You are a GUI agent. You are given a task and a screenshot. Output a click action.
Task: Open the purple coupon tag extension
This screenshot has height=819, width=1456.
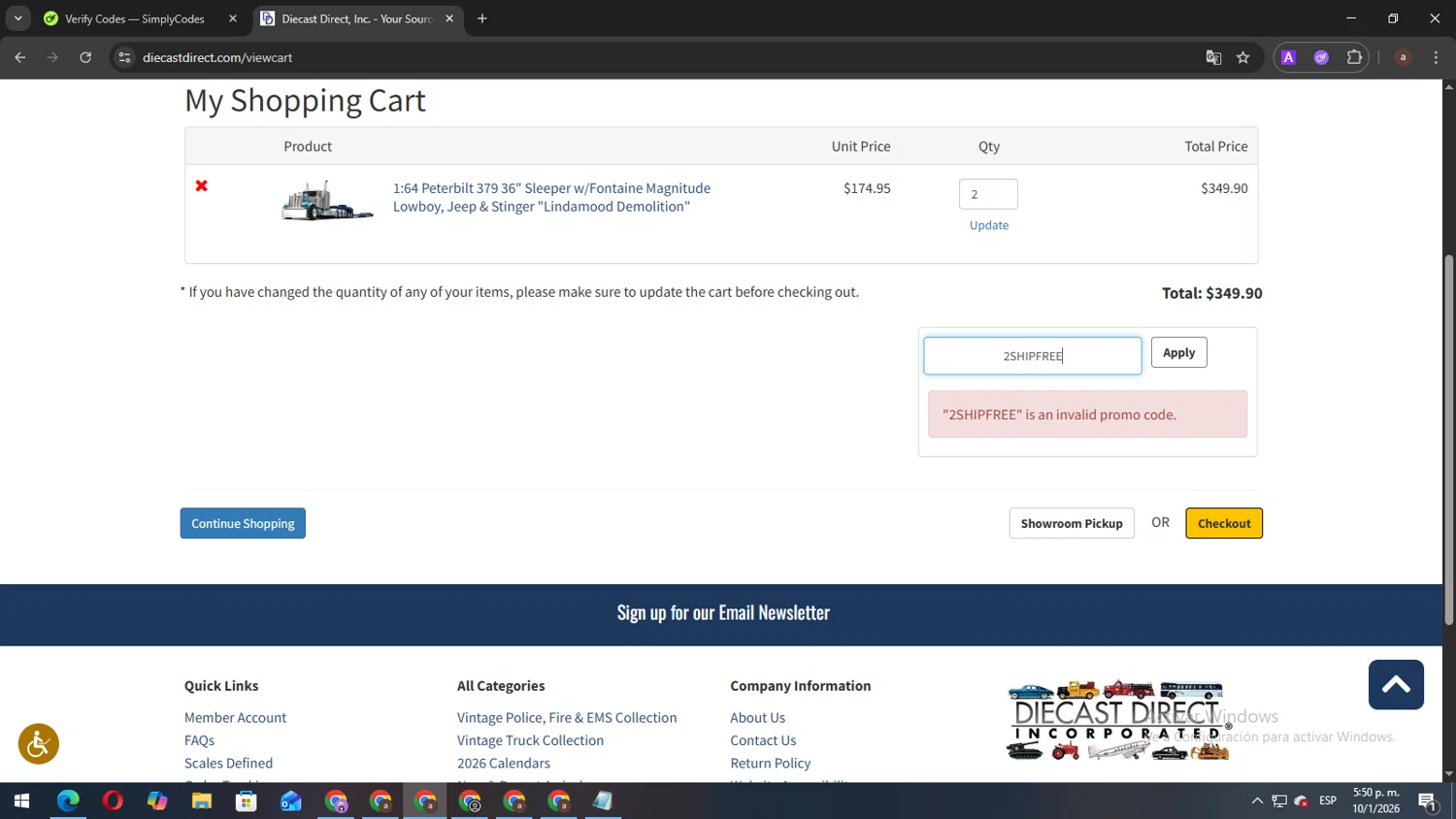point(1321,57)
